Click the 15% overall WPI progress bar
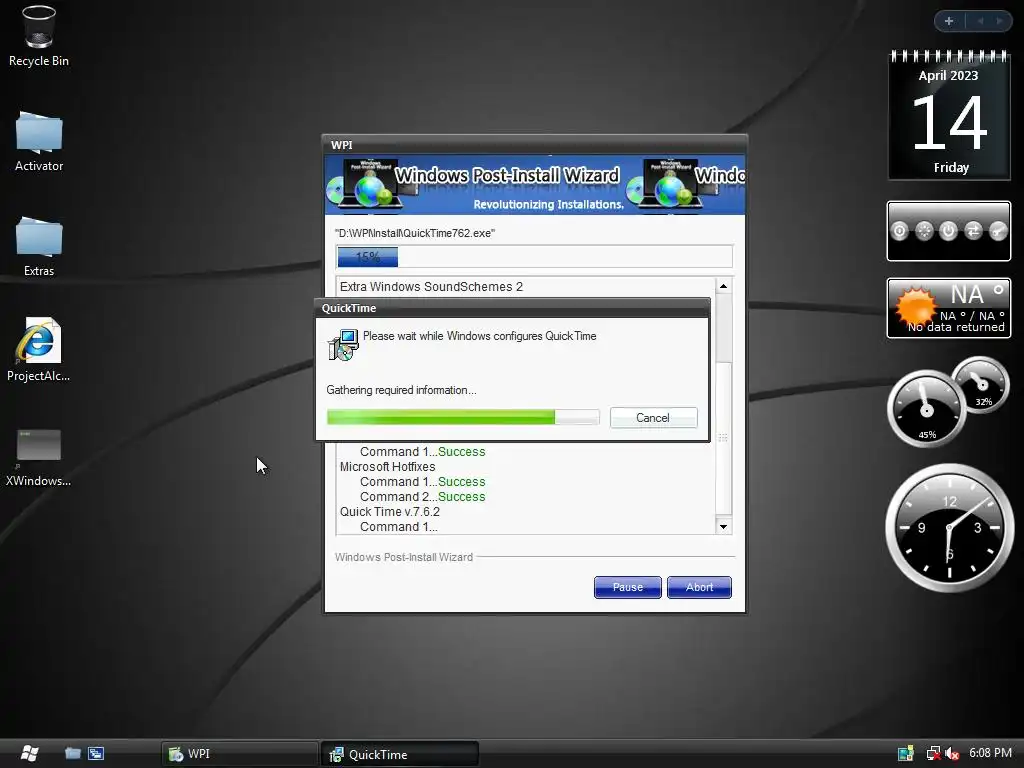This screenshot has height=768, width=1024. tap(534, 257)
